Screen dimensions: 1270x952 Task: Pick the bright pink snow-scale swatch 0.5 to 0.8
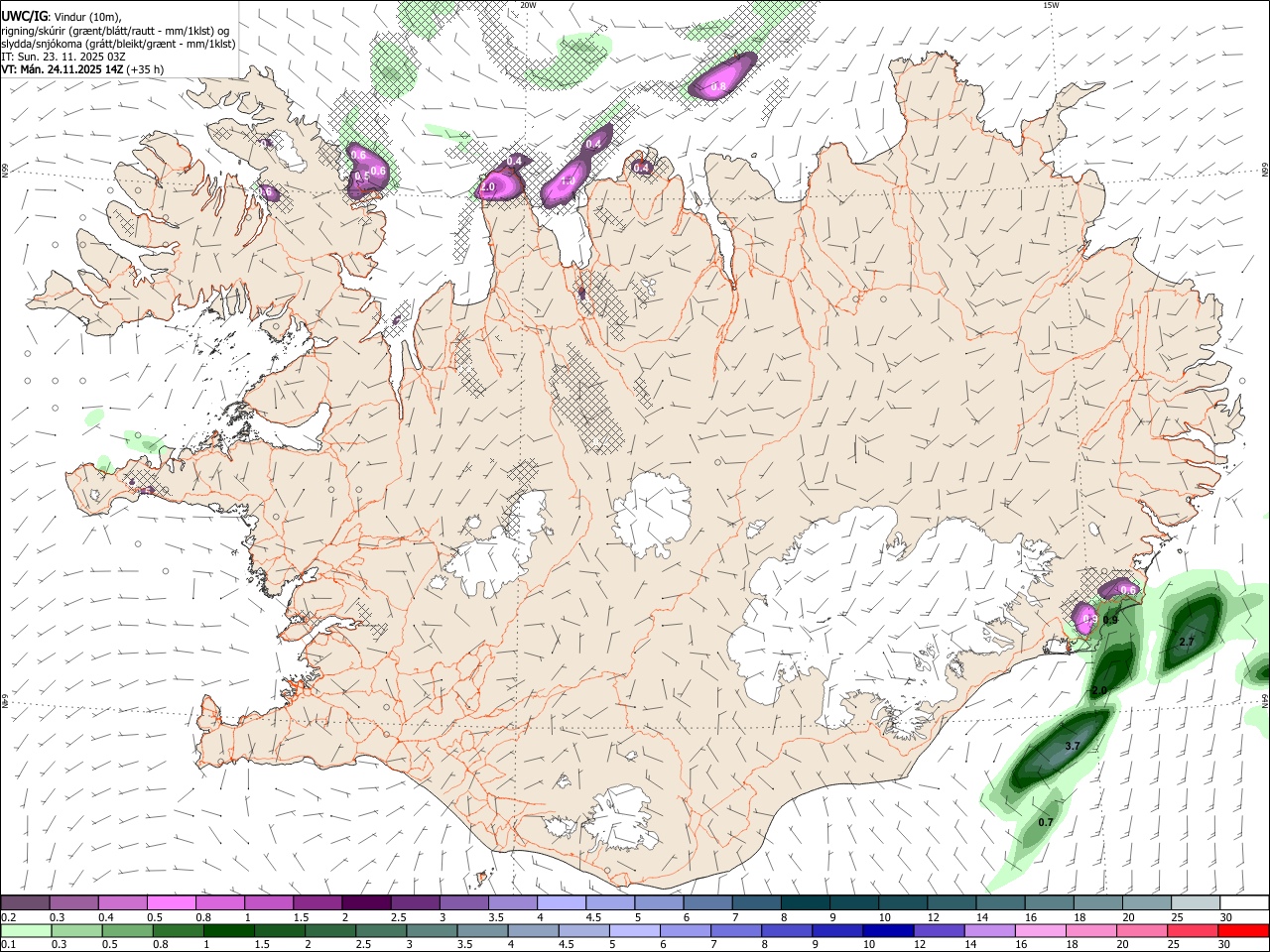click(172, 903)
